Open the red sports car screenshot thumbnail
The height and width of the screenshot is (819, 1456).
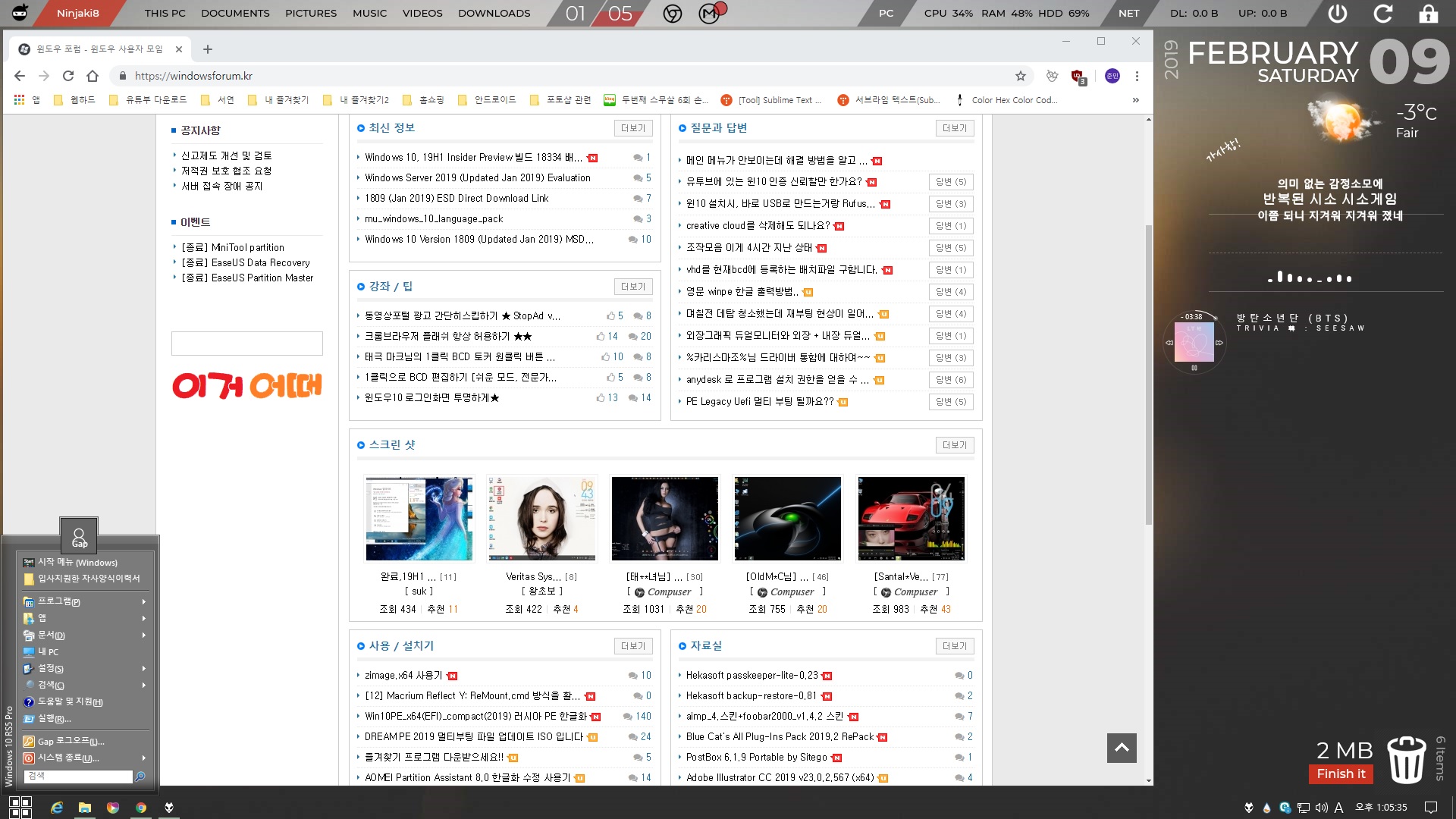coord(911,519)
